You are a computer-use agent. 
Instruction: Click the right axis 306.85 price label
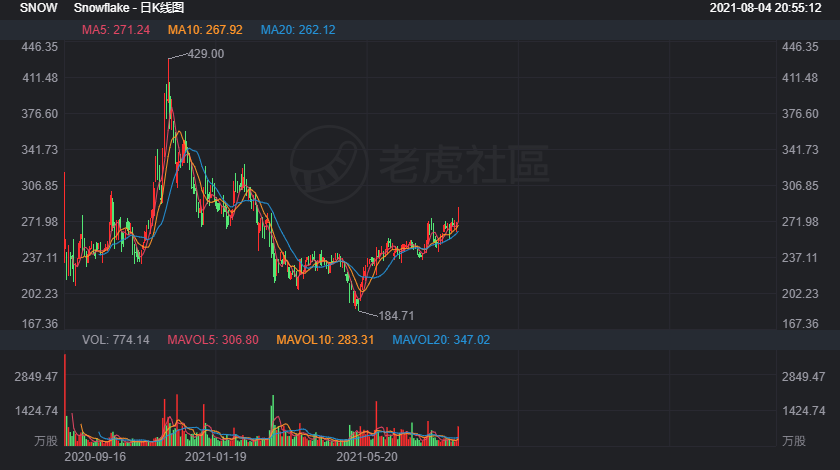tap(800, 186)
